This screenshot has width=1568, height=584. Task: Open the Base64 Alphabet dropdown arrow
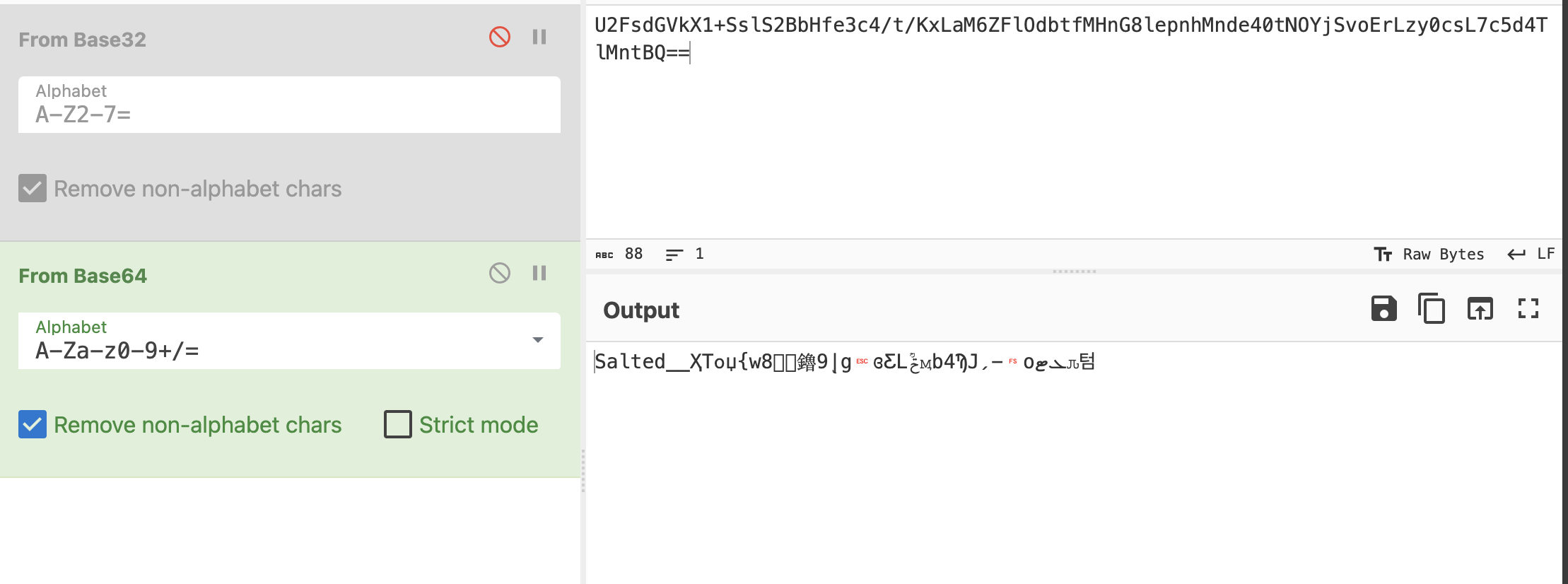pos(537,340)
